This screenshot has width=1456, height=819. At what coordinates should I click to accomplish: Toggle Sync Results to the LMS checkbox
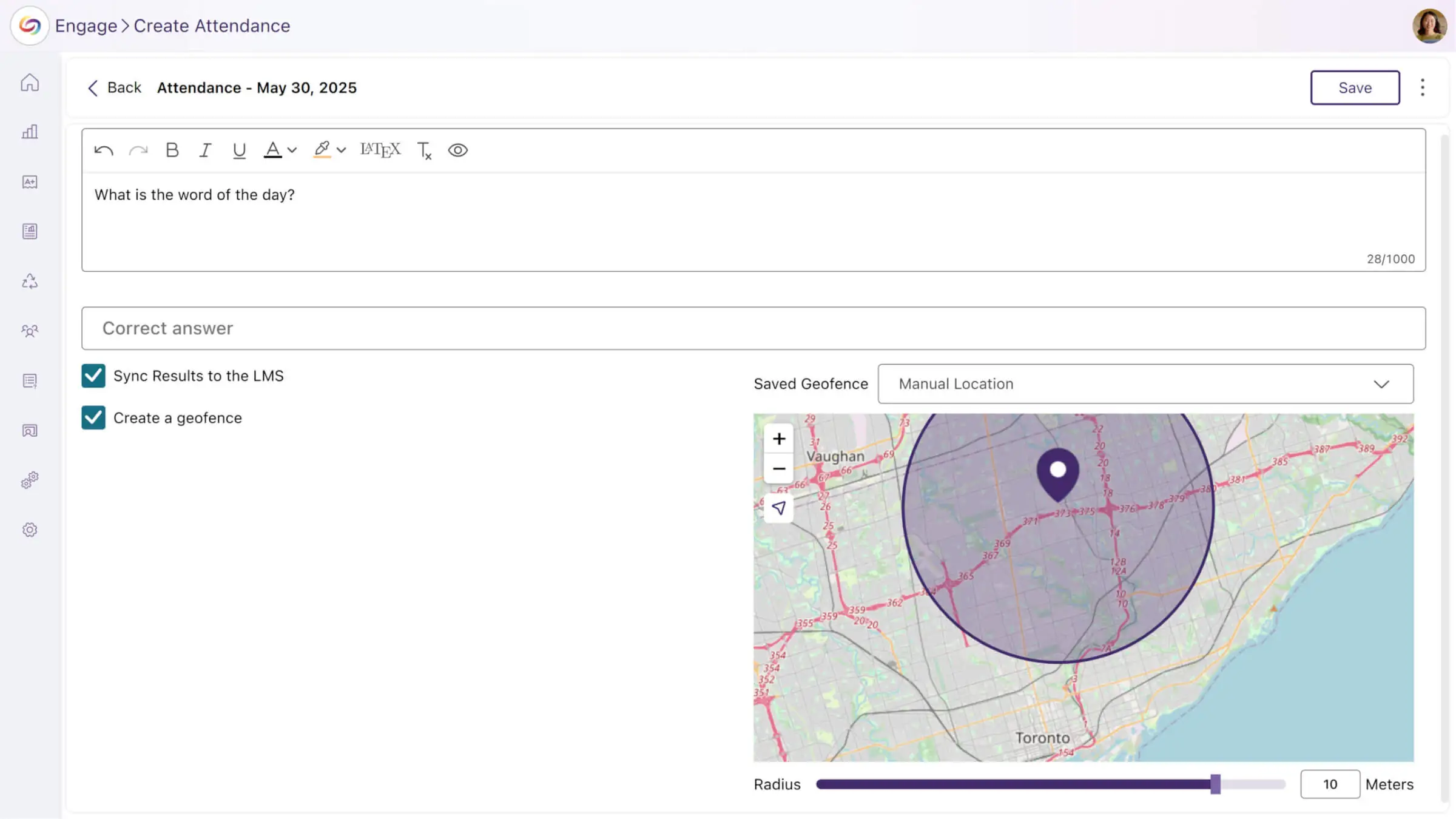(x=93, y=376)
